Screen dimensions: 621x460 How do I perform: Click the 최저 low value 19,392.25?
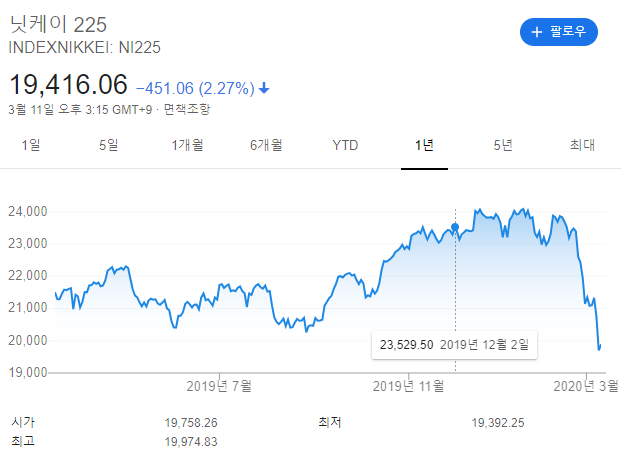point(499,423)
